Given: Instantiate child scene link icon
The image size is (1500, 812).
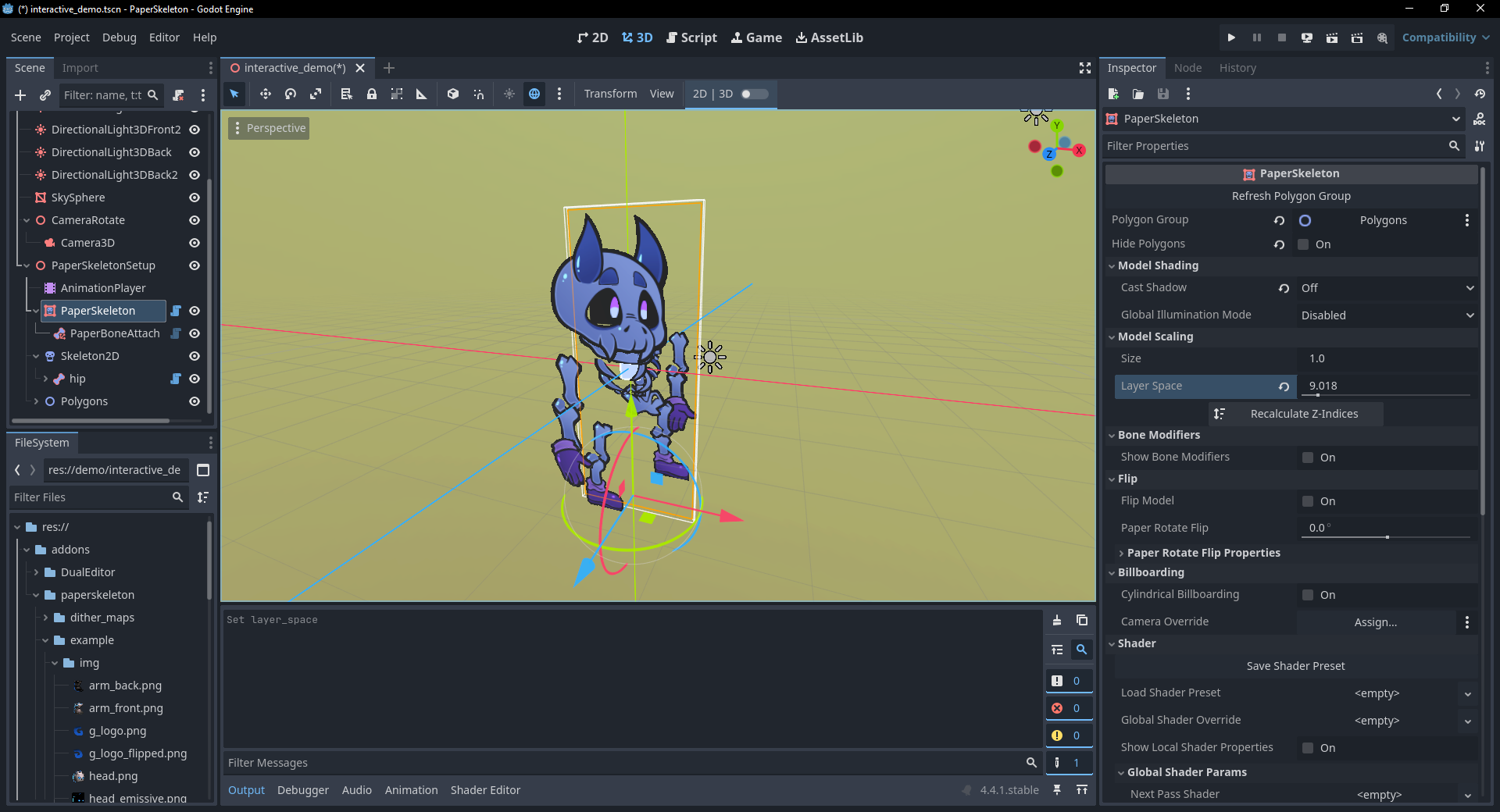Looking at the screenshot, I should pos(45,95).
